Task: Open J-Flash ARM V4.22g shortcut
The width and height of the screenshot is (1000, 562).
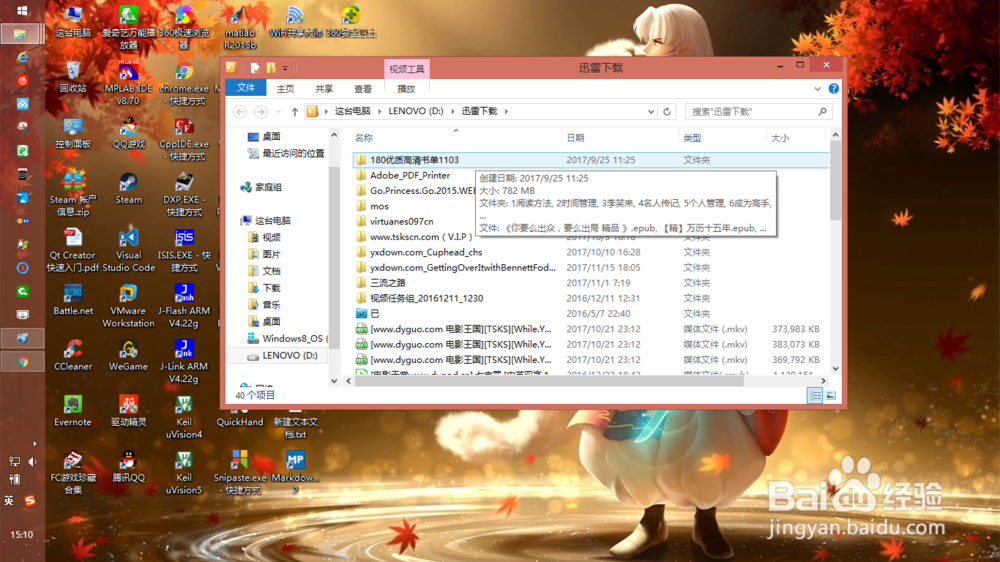Action: click(x=184, y=305)
